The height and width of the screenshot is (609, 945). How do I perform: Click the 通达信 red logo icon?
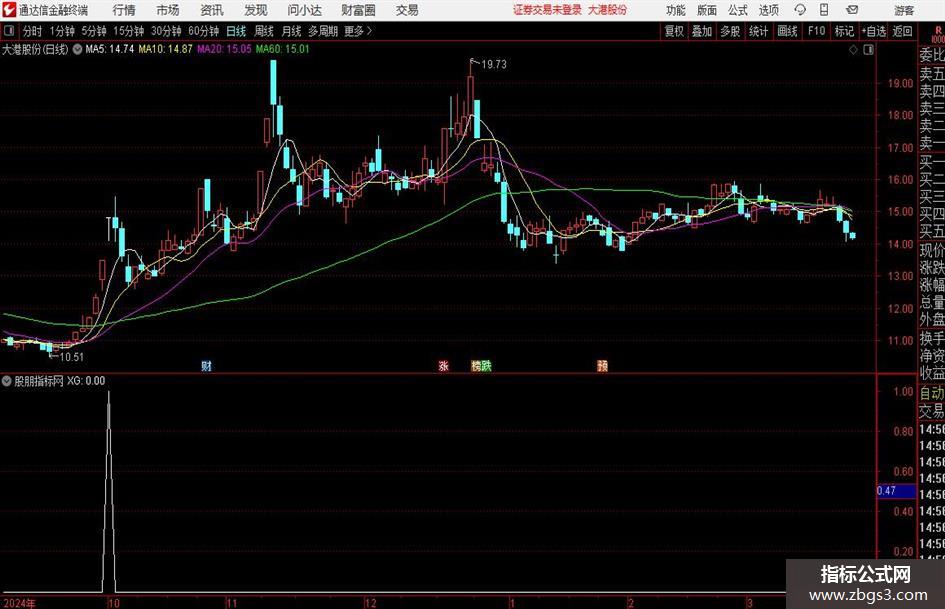(8, 10)
